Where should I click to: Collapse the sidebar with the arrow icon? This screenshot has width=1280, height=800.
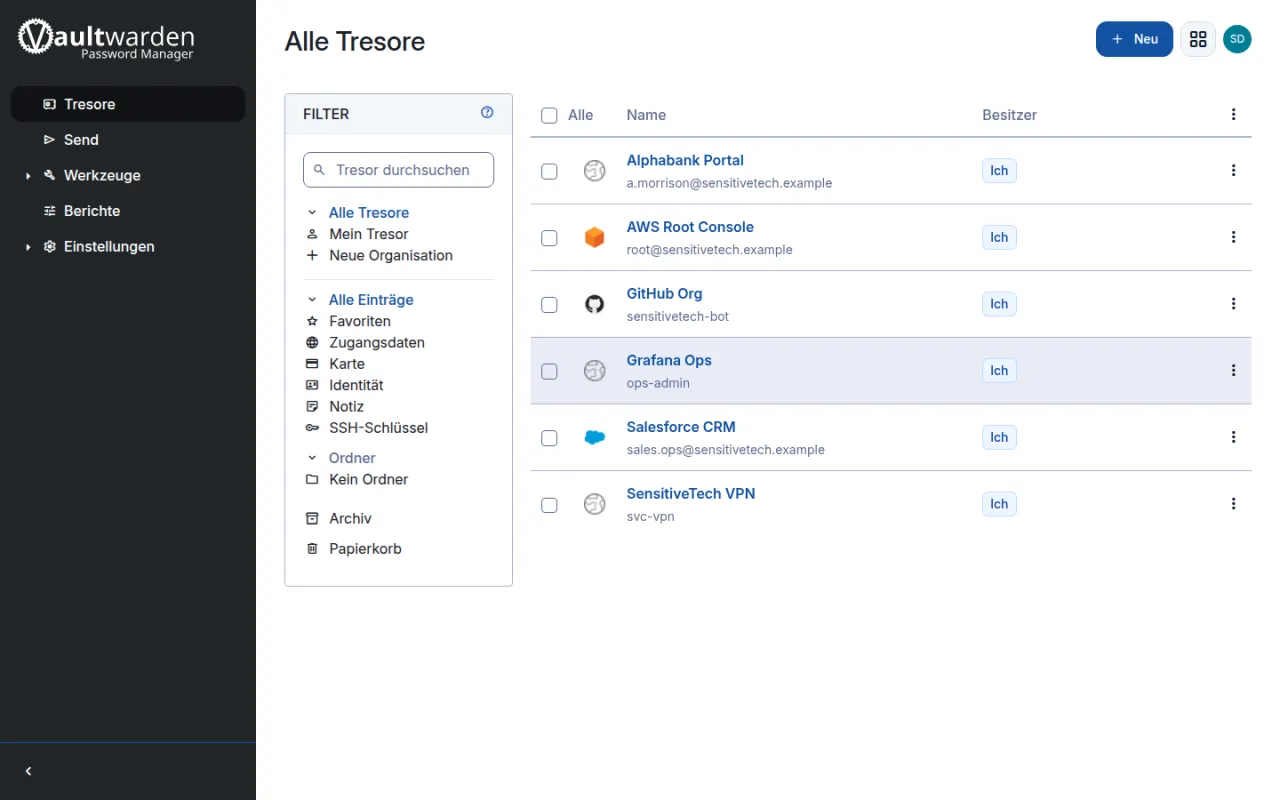click(28, 771)
